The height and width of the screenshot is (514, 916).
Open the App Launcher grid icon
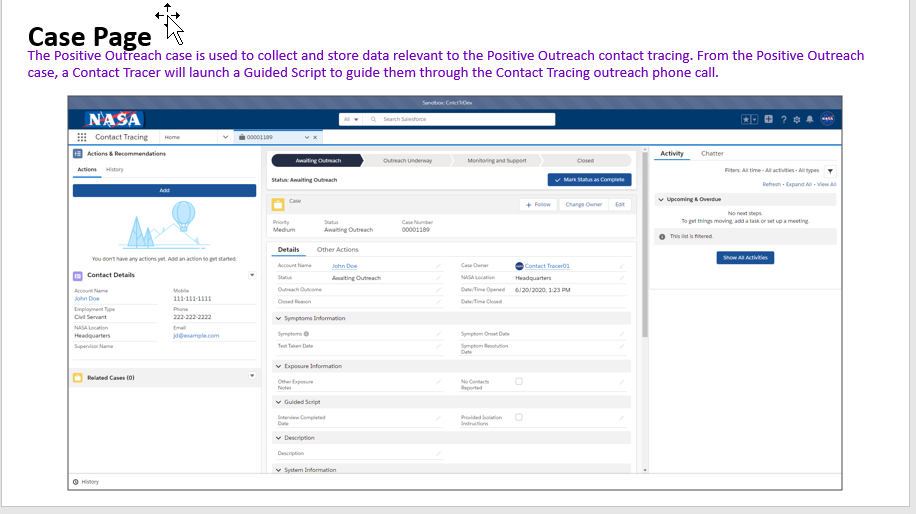(x=82, y=137)
